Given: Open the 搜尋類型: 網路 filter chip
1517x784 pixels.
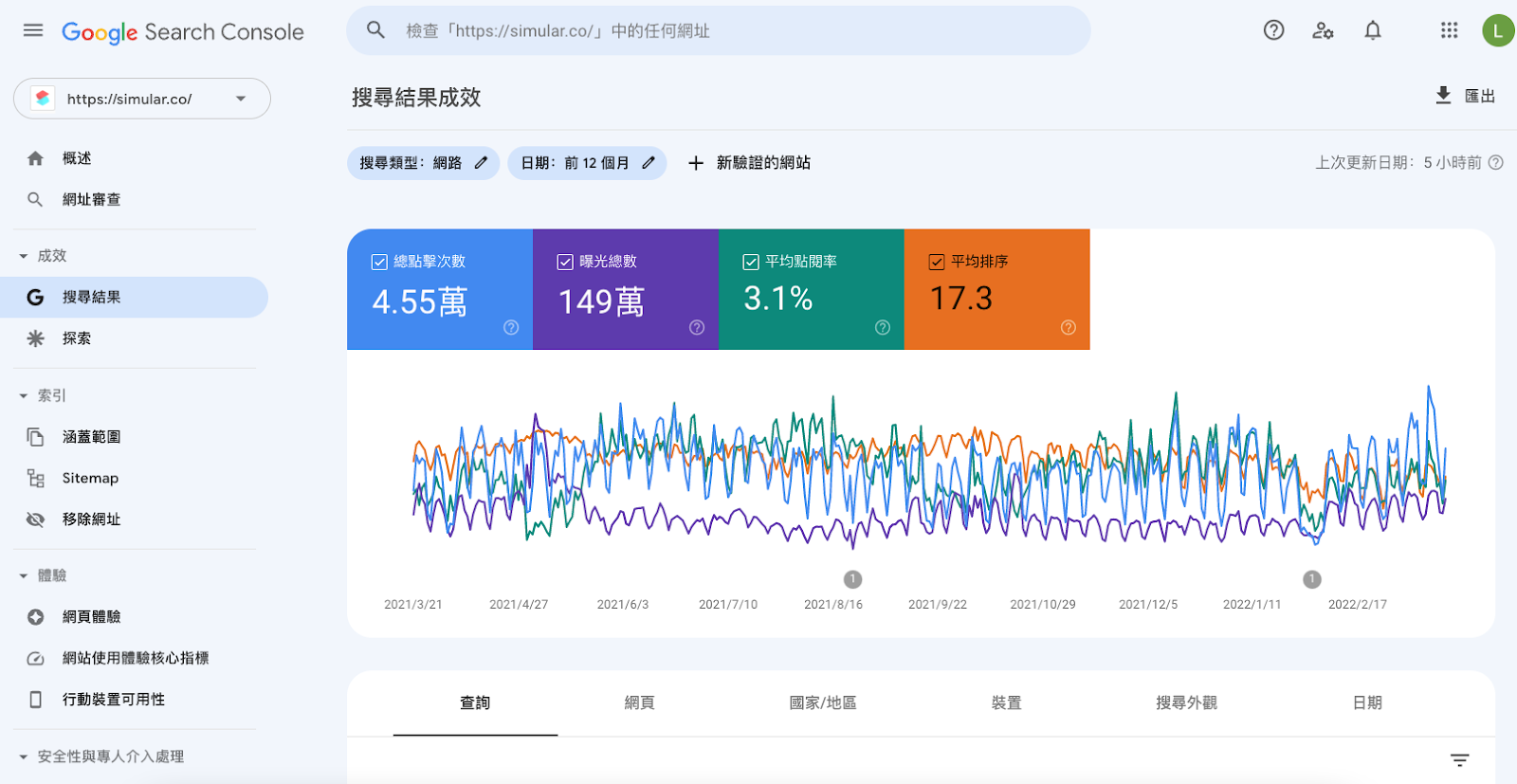Looking at the screenshot, I should pos(423,163).
